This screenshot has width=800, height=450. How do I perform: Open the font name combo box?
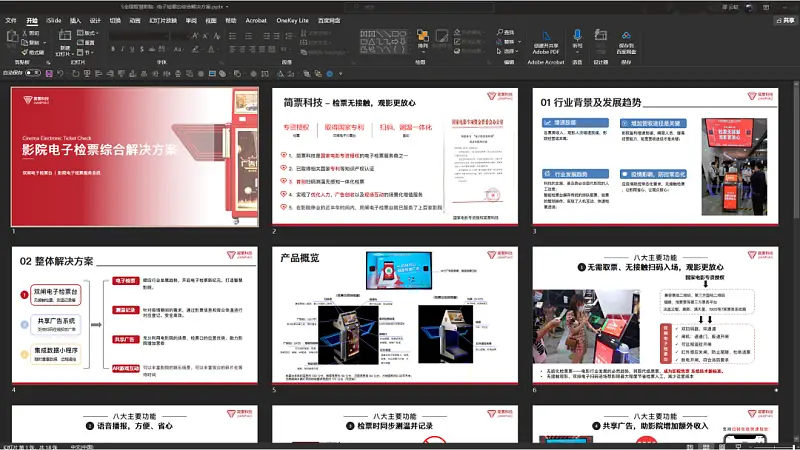tap(139, 36)
